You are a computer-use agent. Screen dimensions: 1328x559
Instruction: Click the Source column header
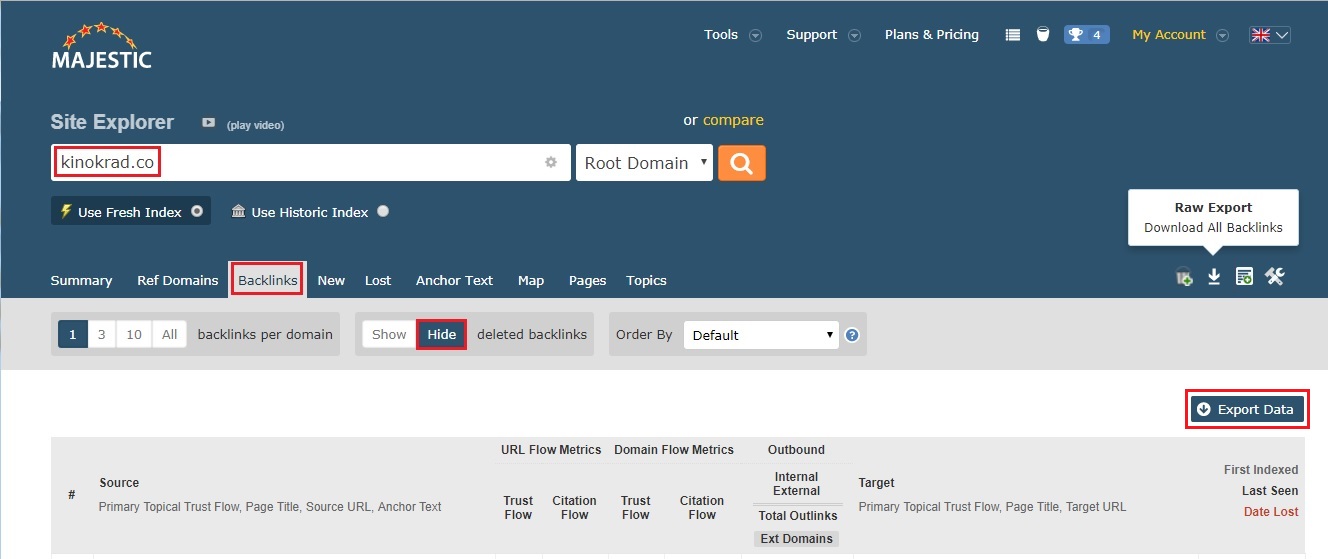(119, 483)
